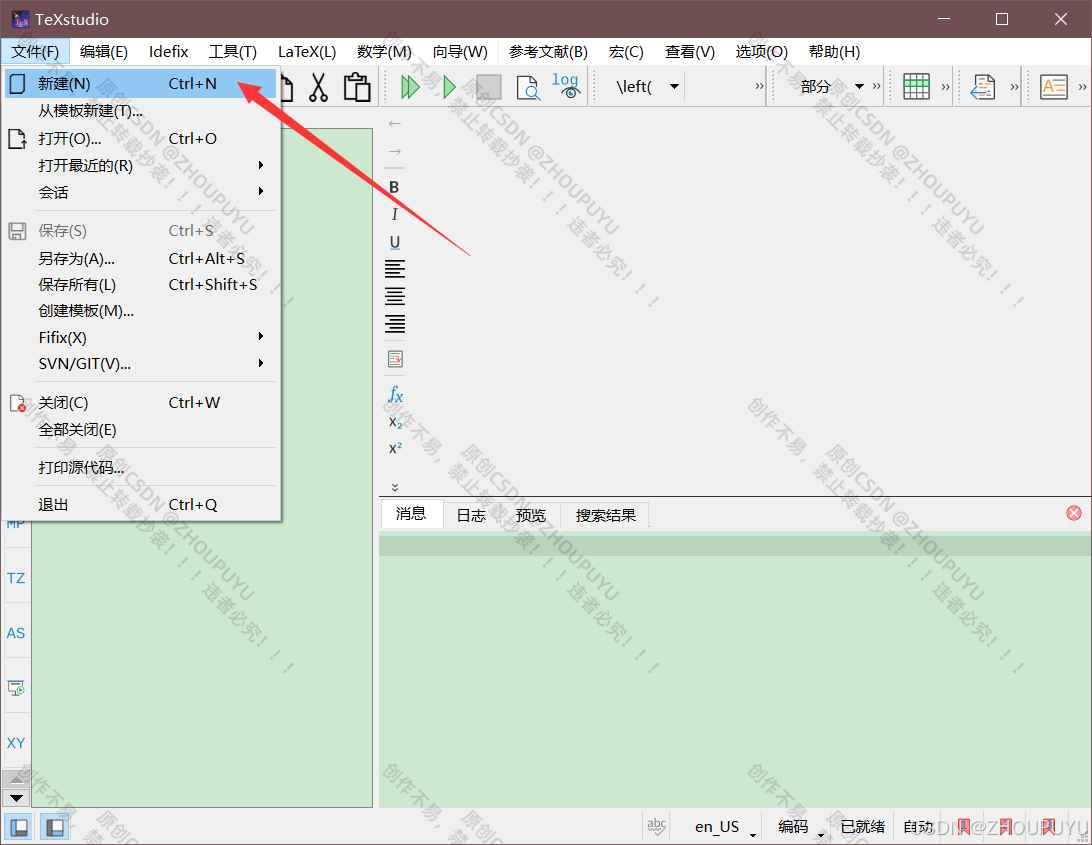Open the LaTeX(L) menu

[x=307, y=52]
